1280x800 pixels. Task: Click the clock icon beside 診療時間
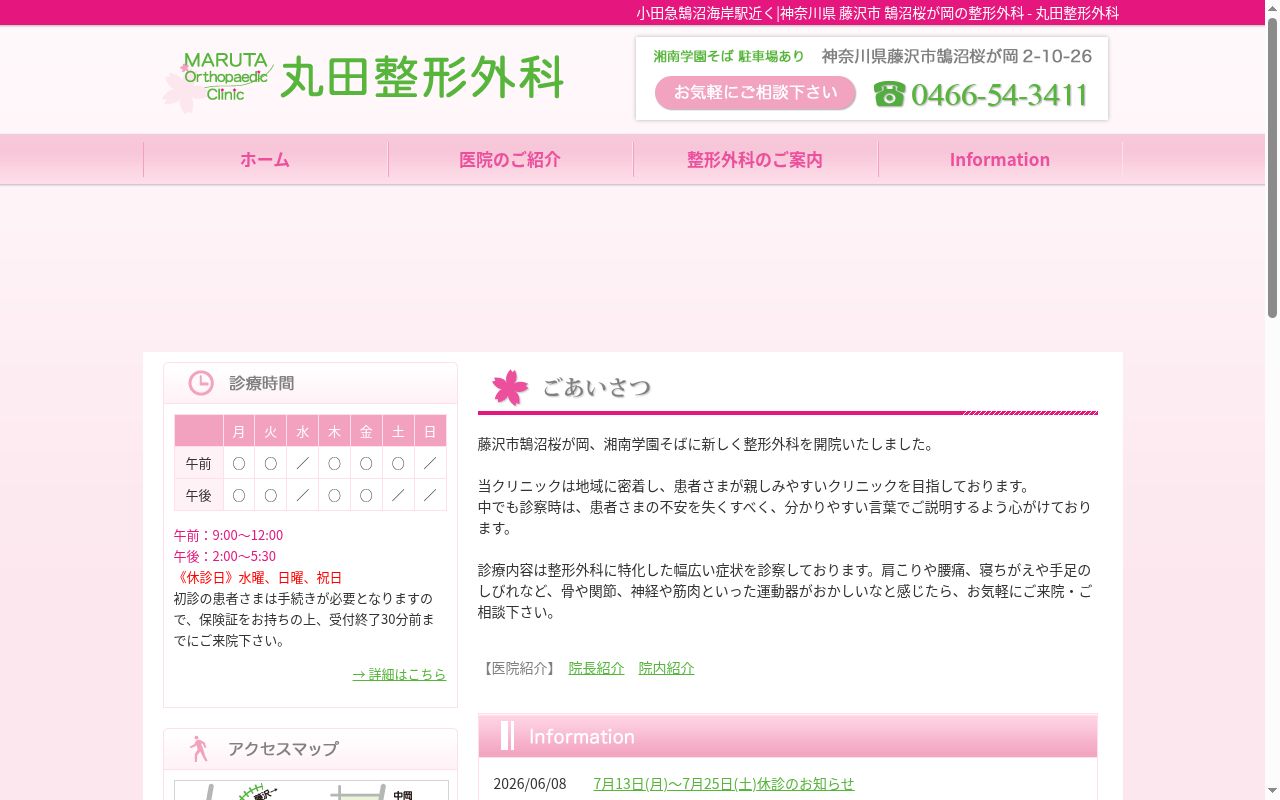coord(201,383)
